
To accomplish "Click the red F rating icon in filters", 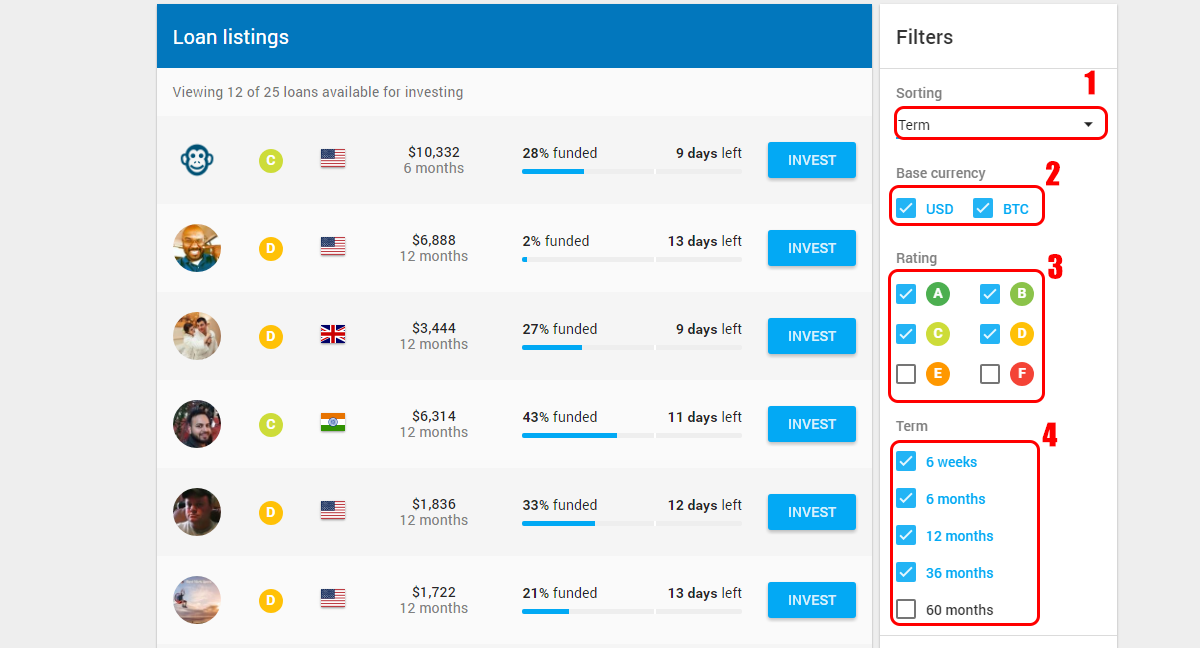I will pos(1021,374).
